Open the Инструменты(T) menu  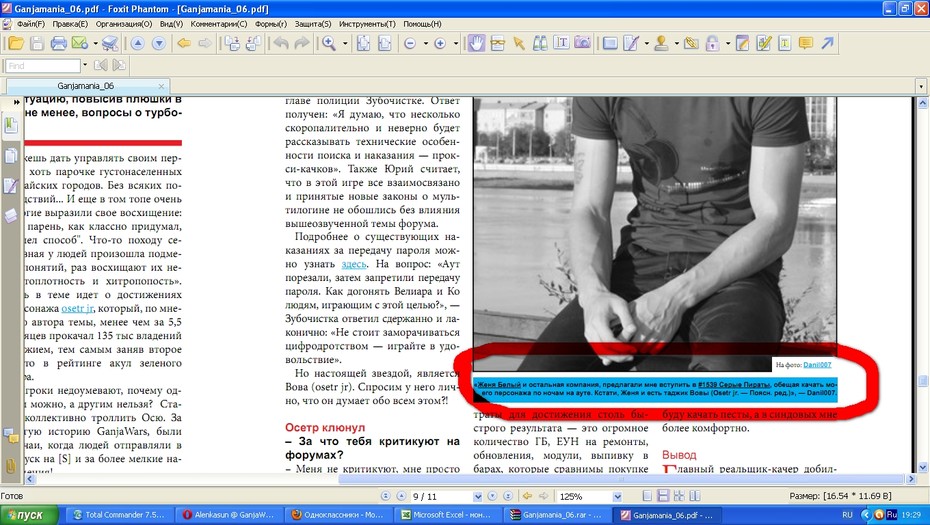pos(367,24)
